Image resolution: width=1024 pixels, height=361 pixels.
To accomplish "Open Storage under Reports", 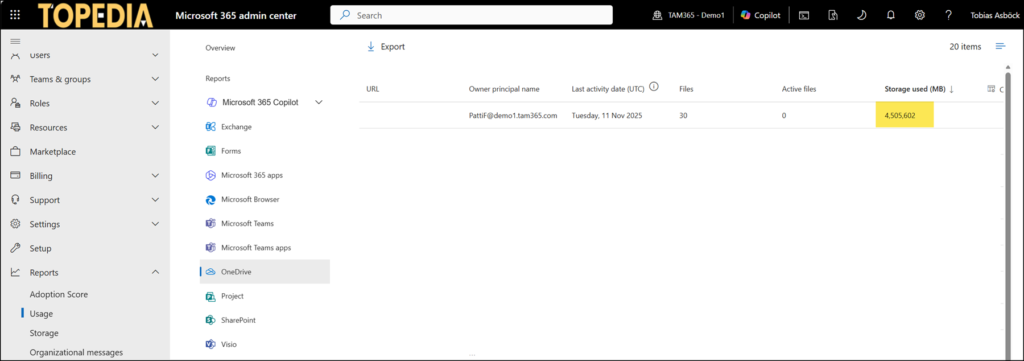I will 44,333.
